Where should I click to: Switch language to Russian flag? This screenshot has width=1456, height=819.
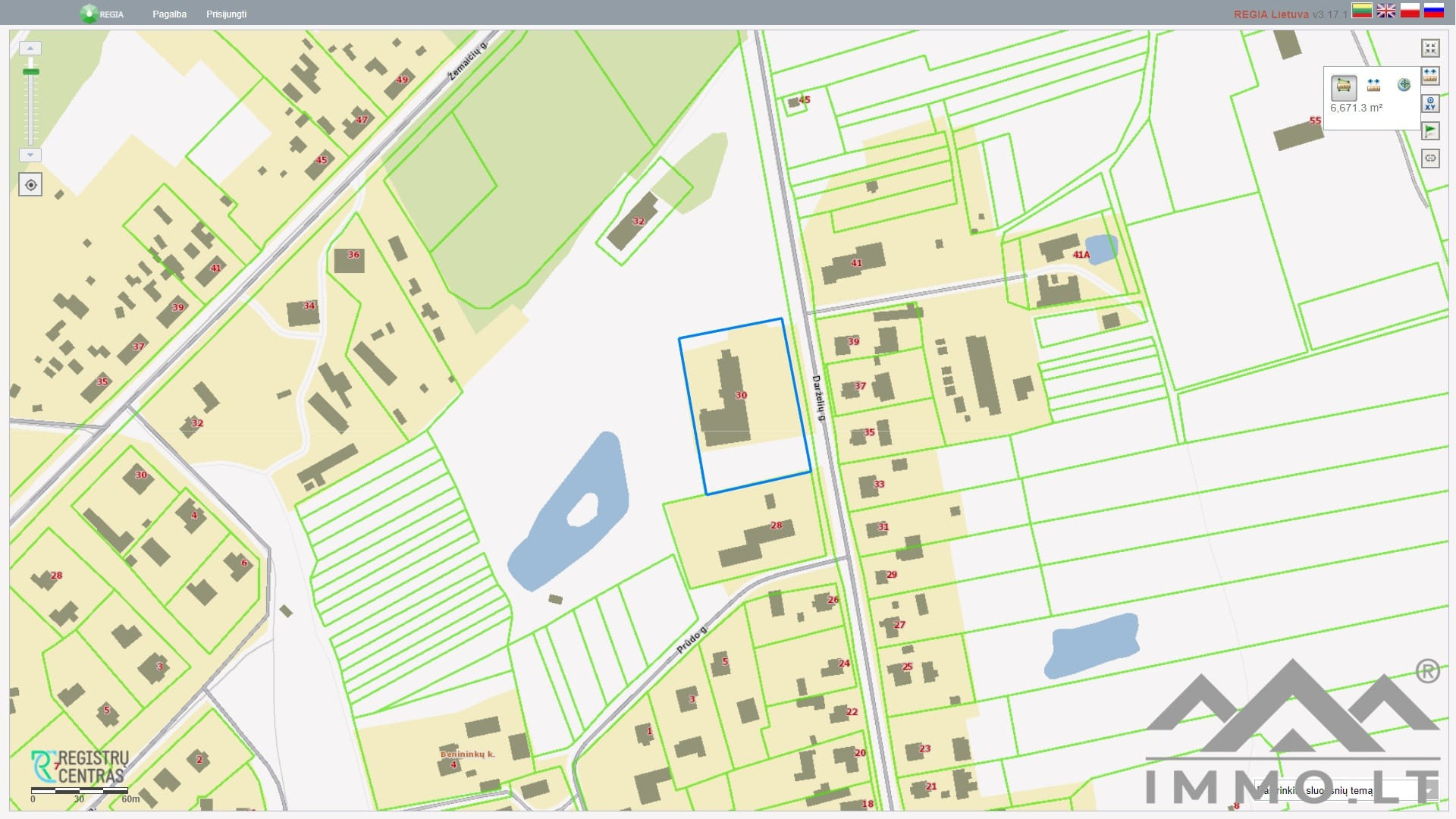(x=1433, y=11)
